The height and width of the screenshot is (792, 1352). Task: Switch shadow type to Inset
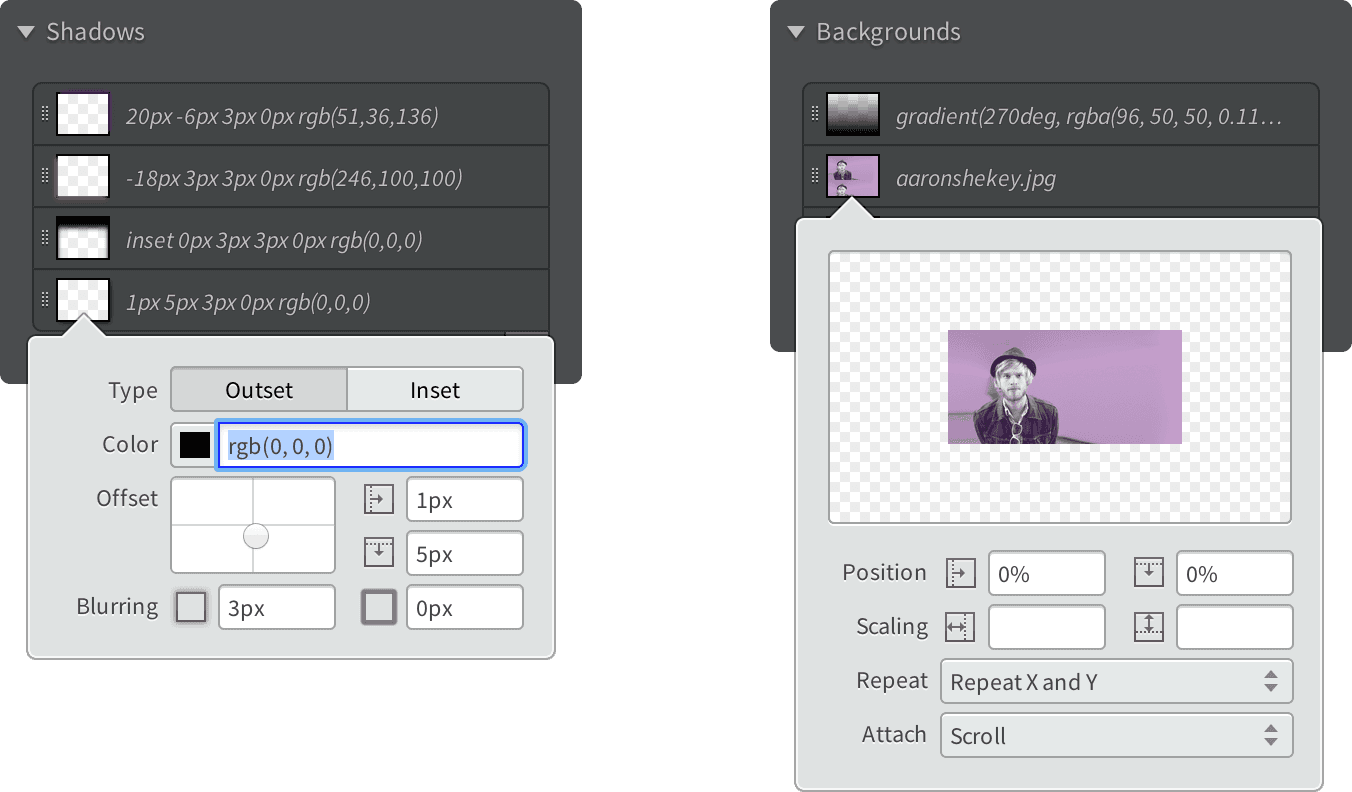434,390
